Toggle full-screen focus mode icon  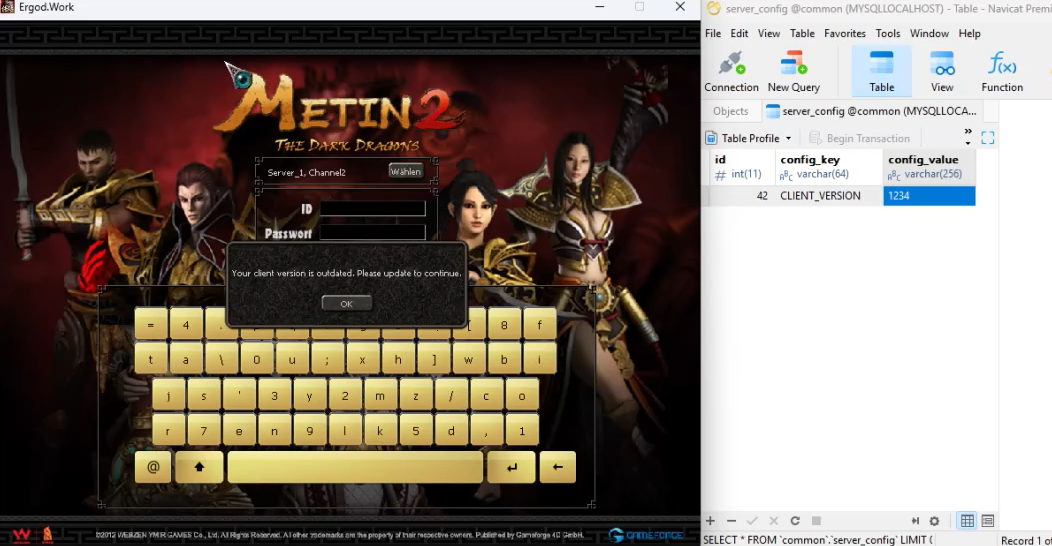[988, 138]
